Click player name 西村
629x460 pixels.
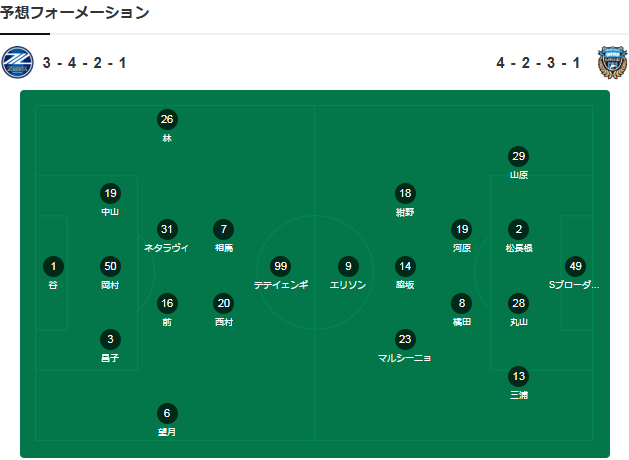[224, 321]
